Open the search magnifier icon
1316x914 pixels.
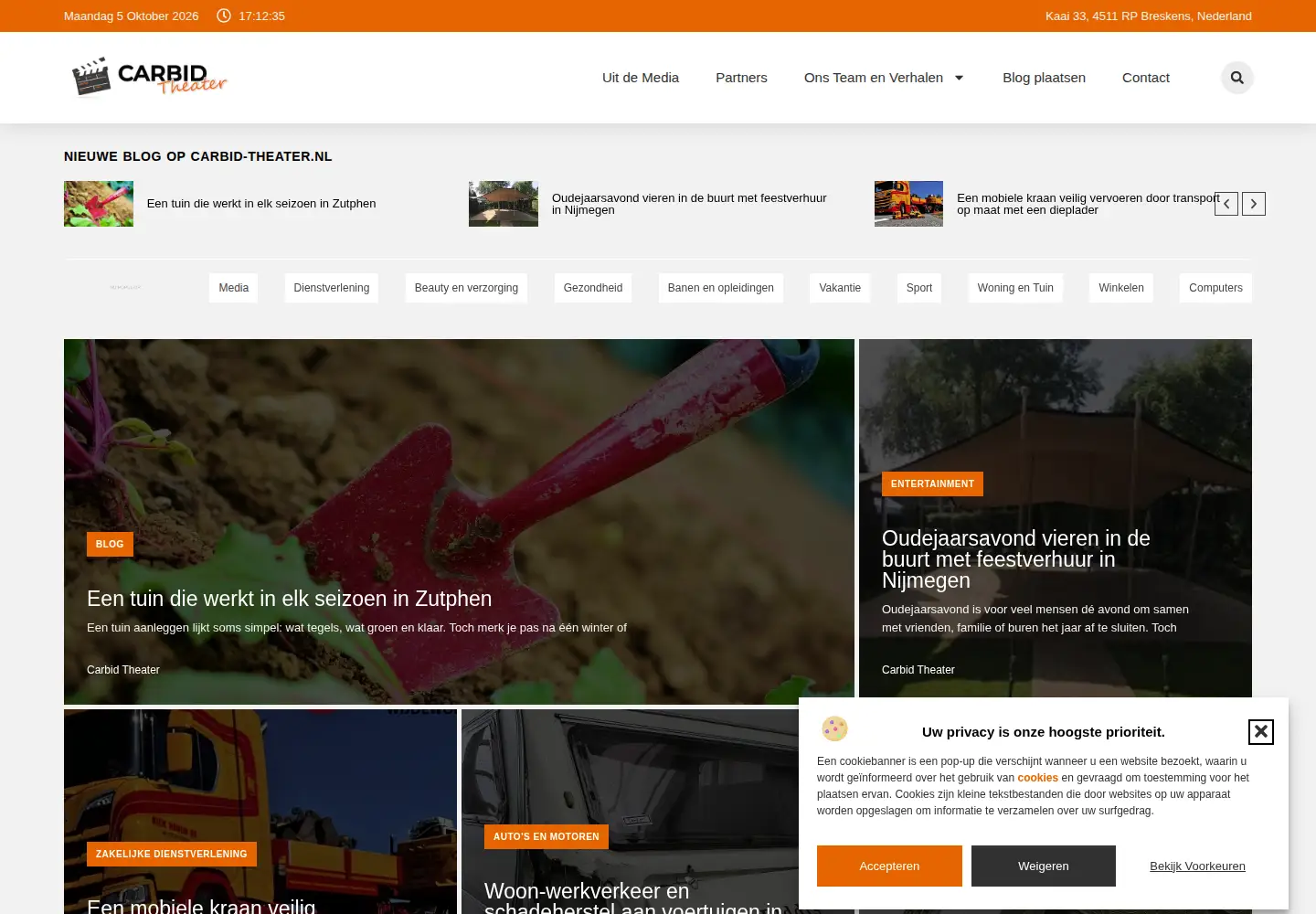click(1237, 78)
